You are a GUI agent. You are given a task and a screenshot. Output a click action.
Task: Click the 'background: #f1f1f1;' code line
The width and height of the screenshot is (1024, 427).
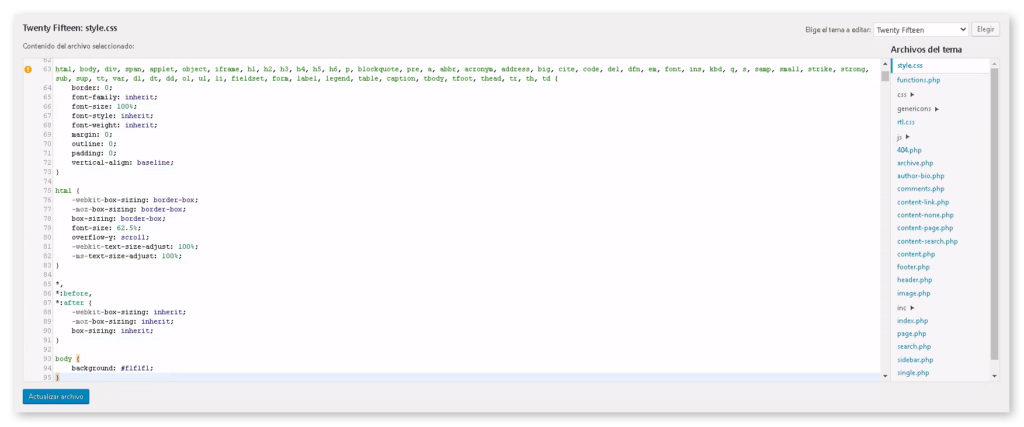pos(112,368)
